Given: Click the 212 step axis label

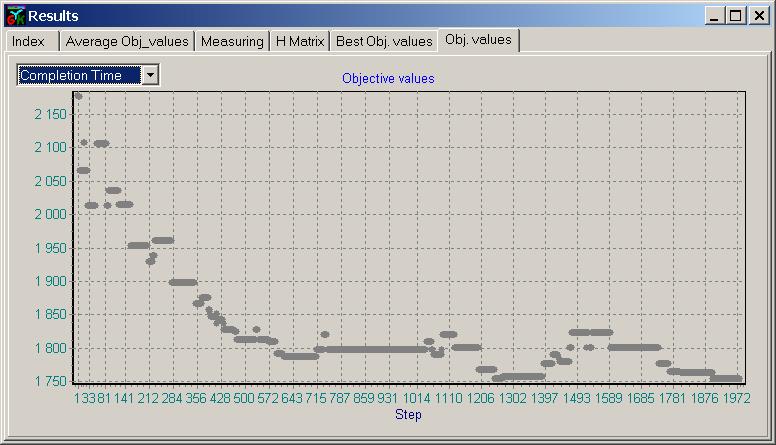Looking at the screenshot, I should pos(148,398).
